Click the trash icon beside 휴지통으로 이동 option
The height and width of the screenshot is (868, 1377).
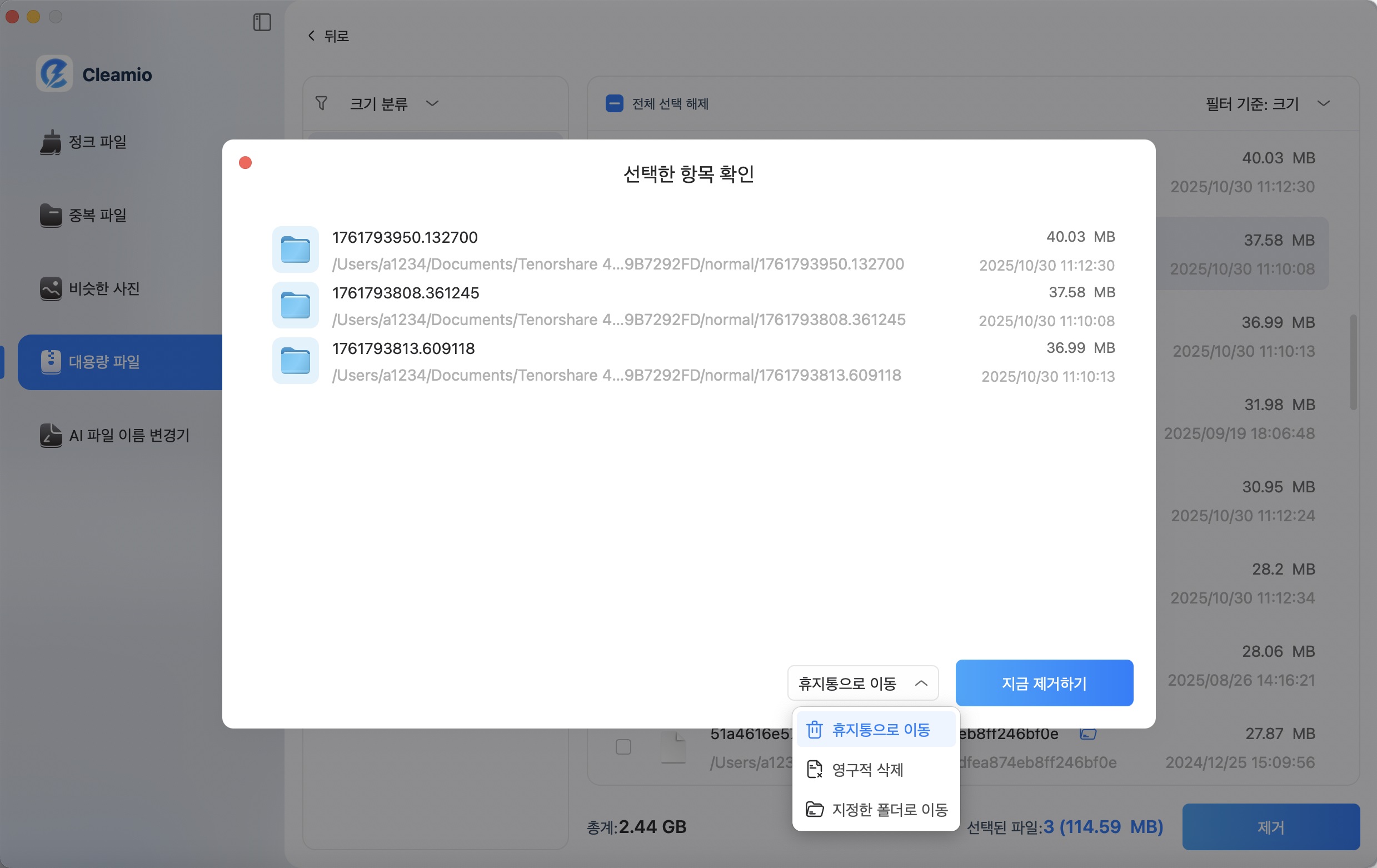point(814,729)
